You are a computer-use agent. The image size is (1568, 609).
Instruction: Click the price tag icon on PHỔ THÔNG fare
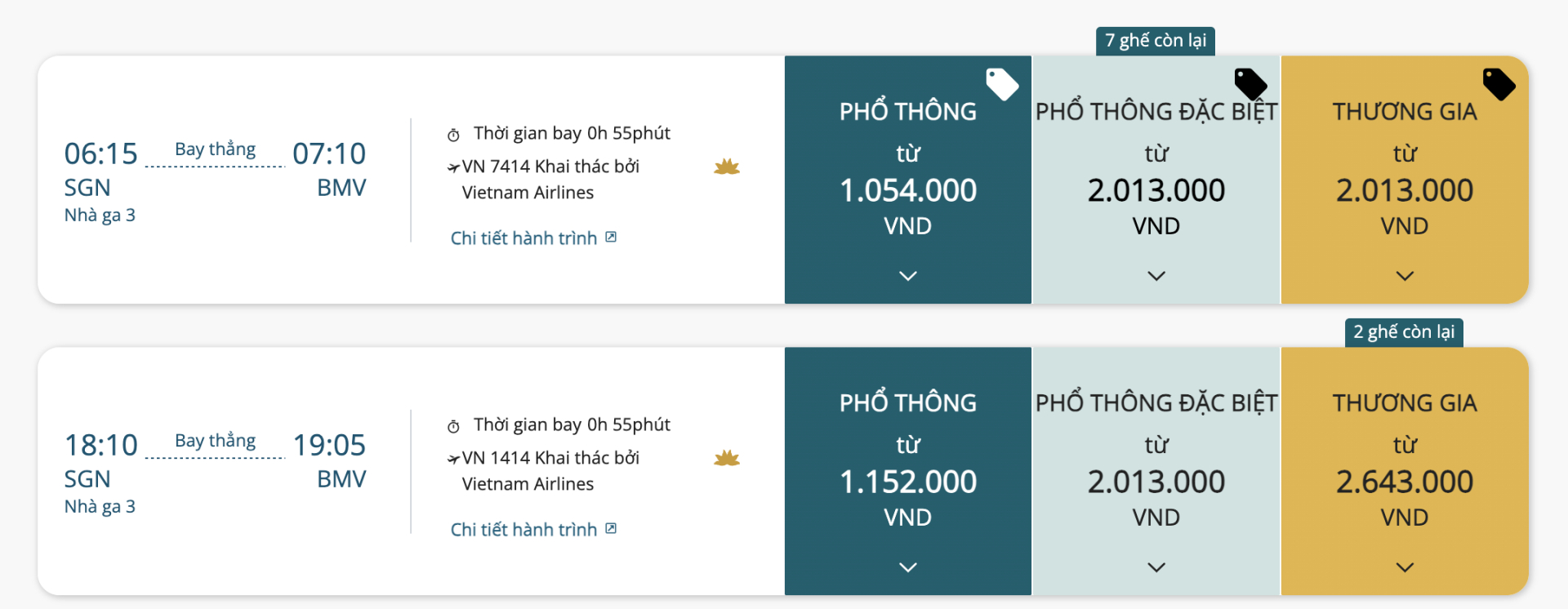tap(1003, 85)
